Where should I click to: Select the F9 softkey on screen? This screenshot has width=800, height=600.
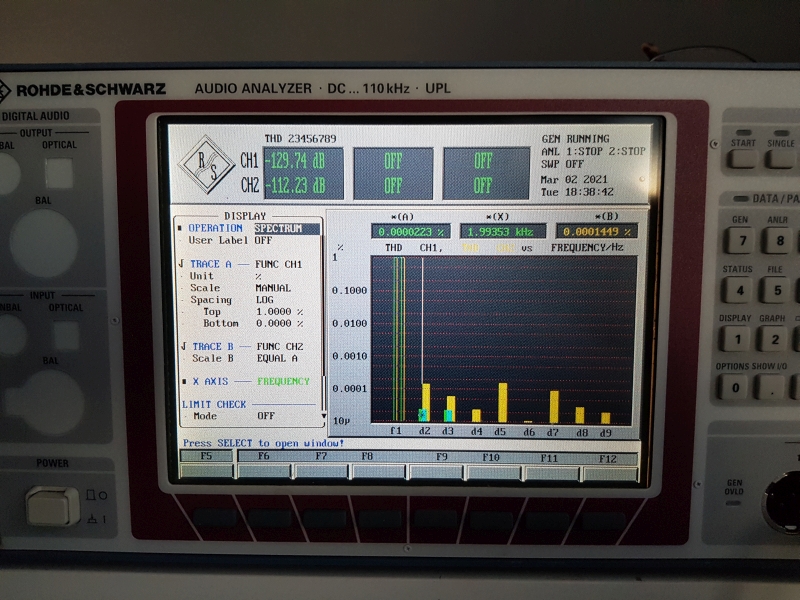coord(442,457)
